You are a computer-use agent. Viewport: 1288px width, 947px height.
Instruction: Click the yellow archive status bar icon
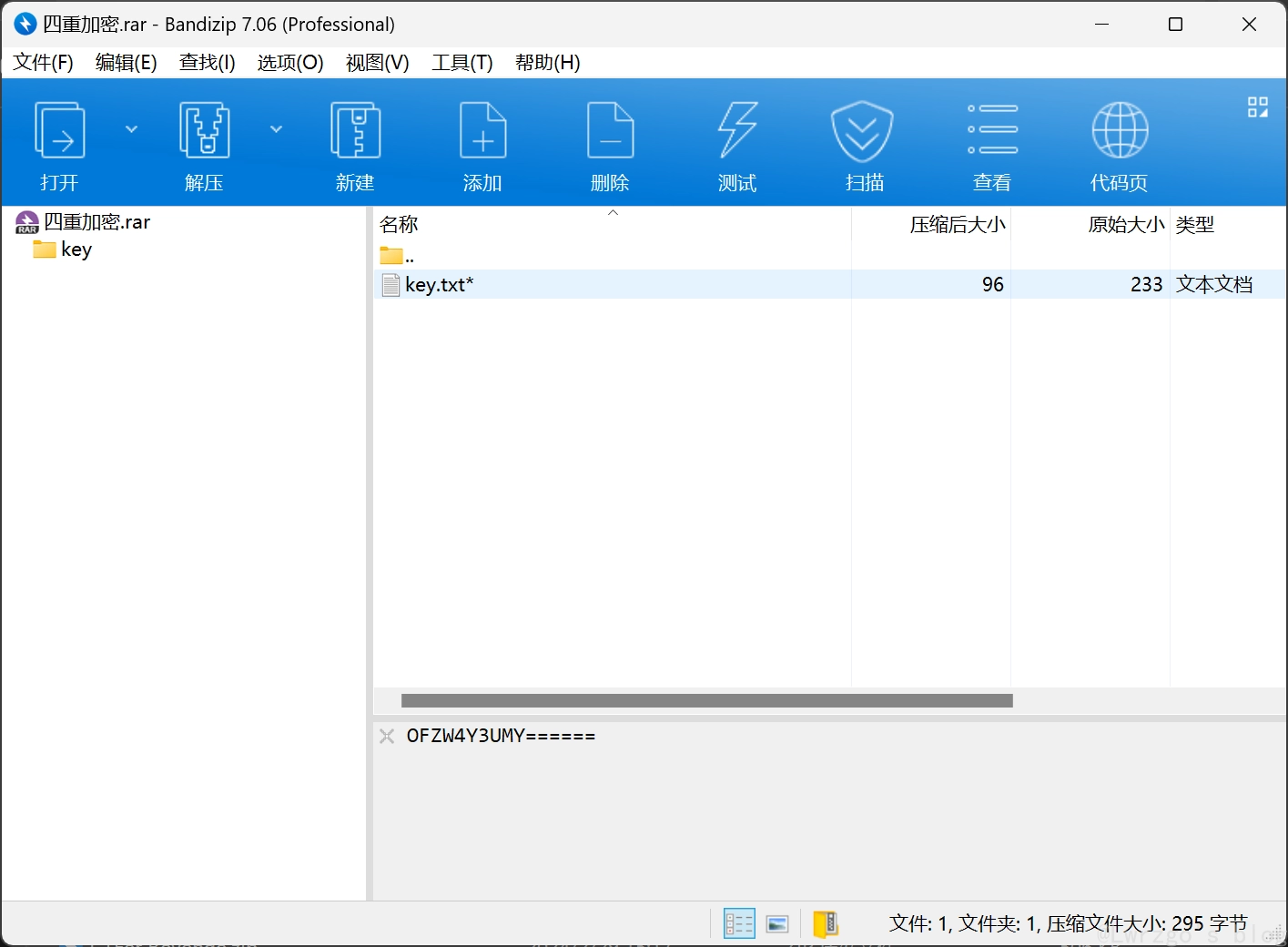pos(826,923)
